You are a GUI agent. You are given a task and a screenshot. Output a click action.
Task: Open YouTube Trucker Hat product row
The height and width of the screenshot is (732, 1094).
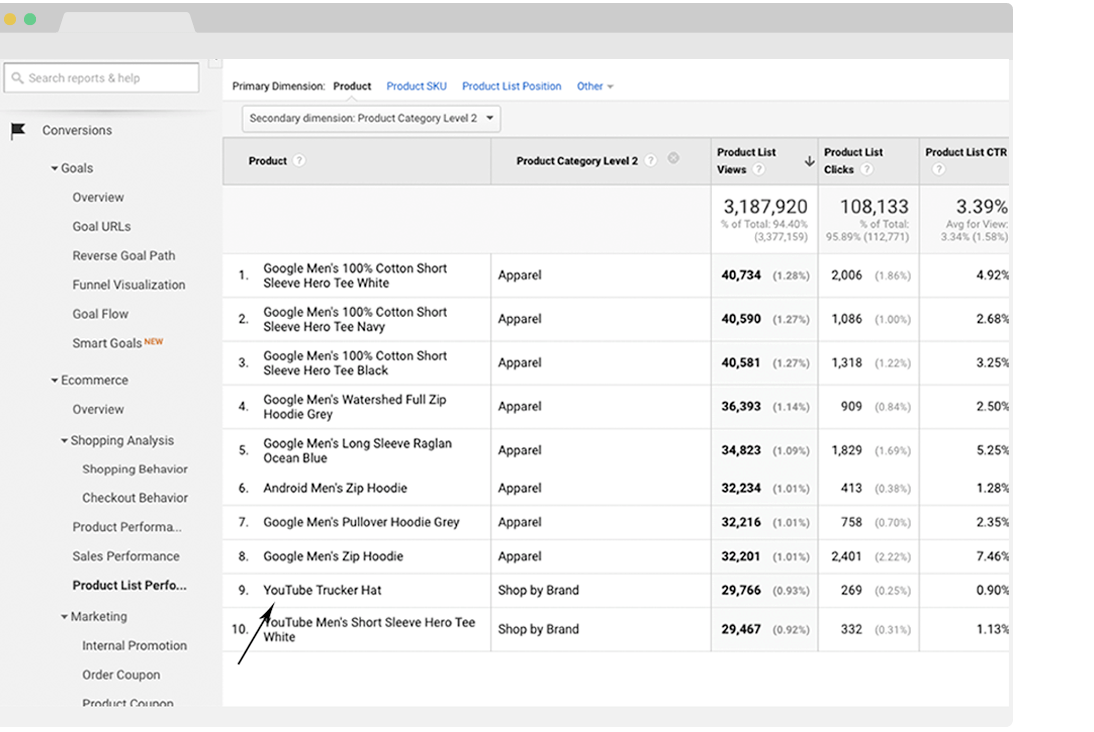[322, 590]
